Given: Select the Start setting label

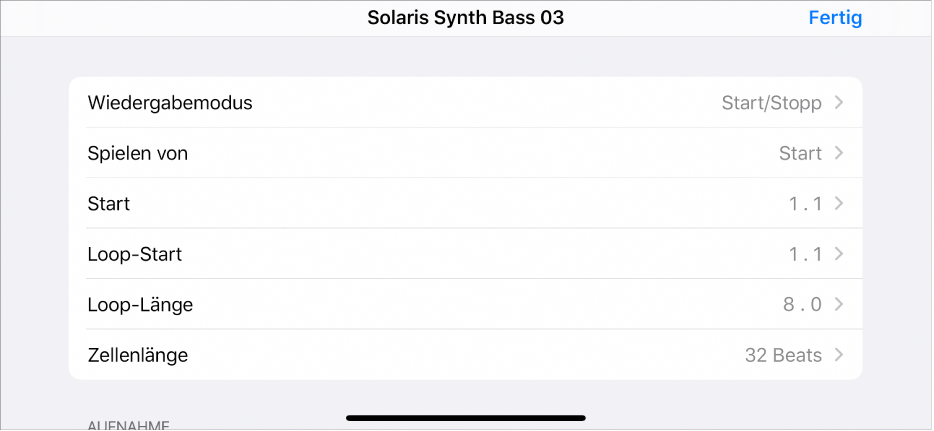Looking at the screenshot, I should [109, 204].
